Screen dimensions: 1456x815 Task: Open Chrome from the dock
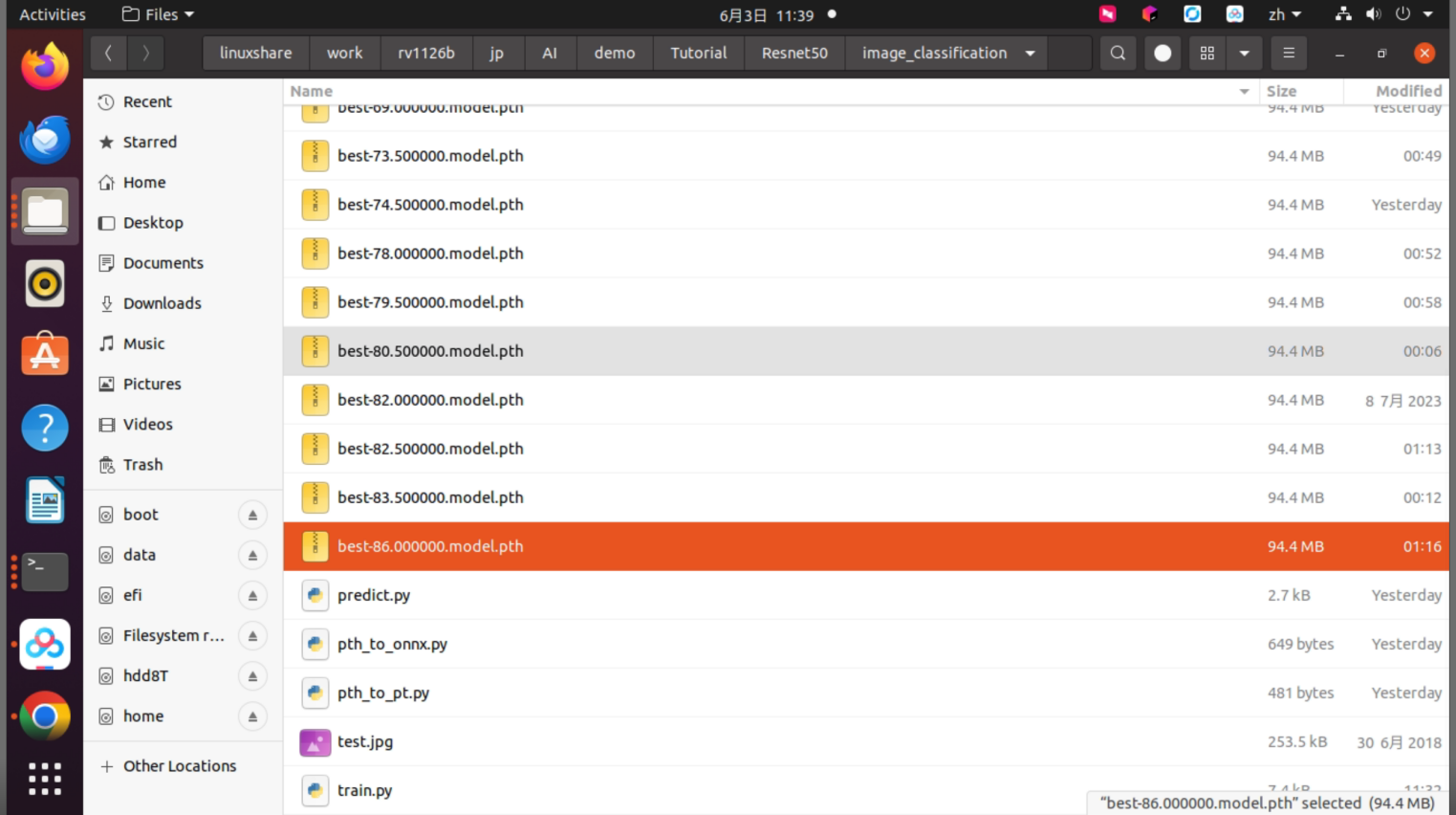pyautogui.click(x=45, y=716)
